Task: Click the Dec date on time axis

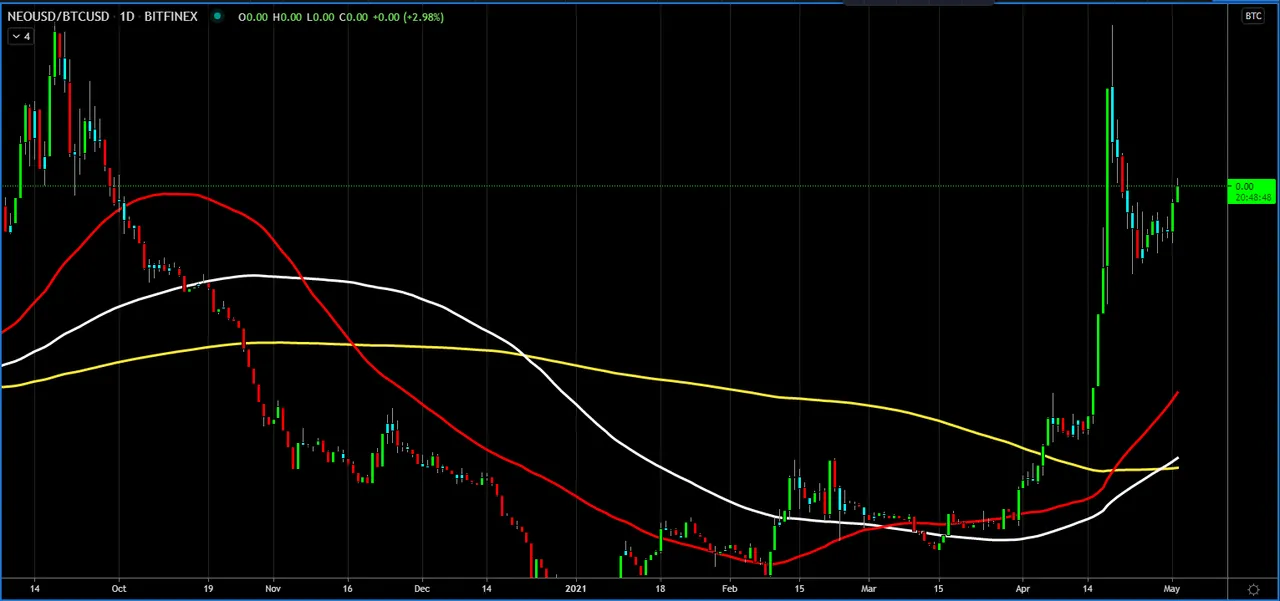Action: click(x=421, y=589)
